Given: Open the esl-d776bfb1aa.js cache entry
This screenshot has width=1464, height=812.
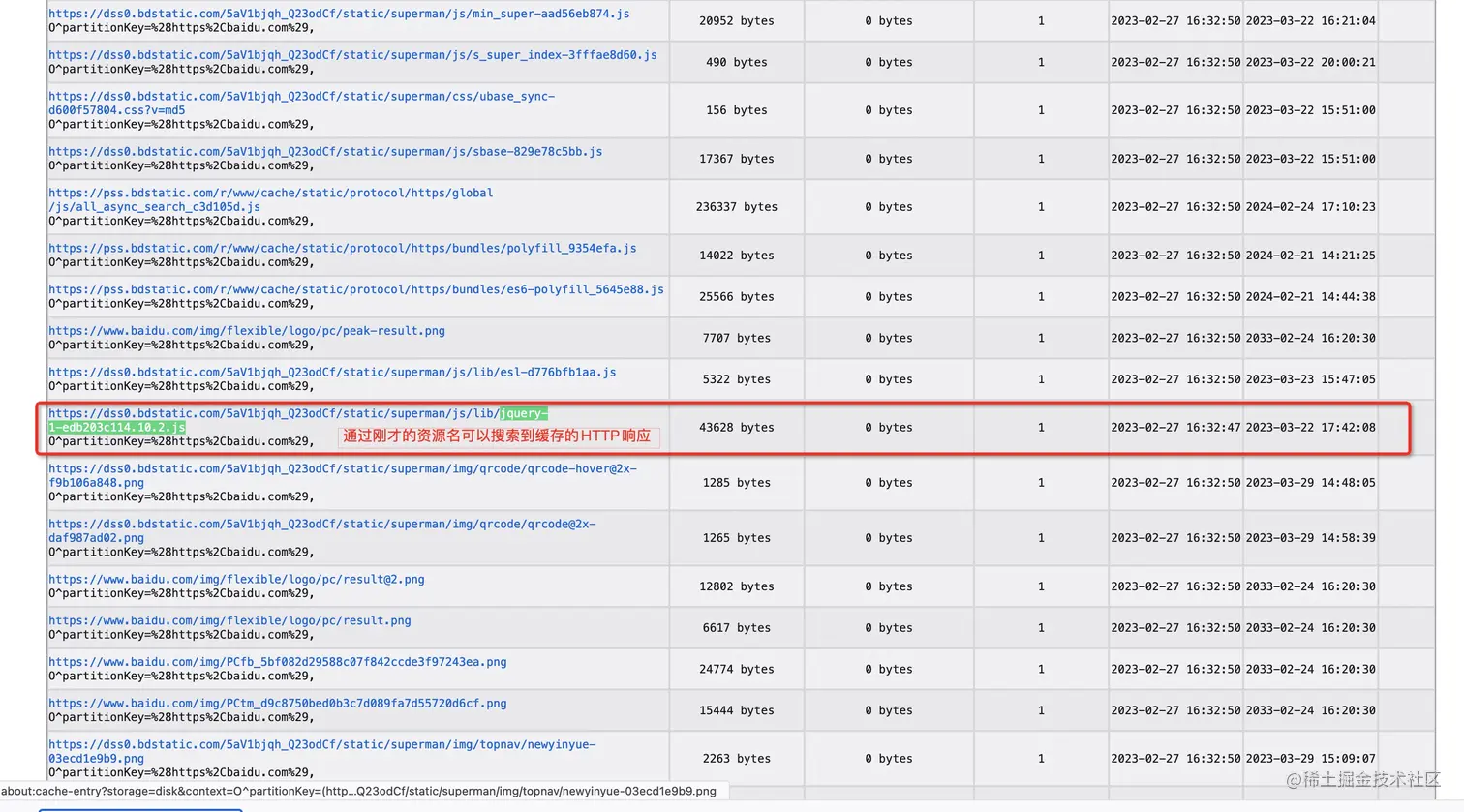Looking at the screenshot, I should click(332, 373).
